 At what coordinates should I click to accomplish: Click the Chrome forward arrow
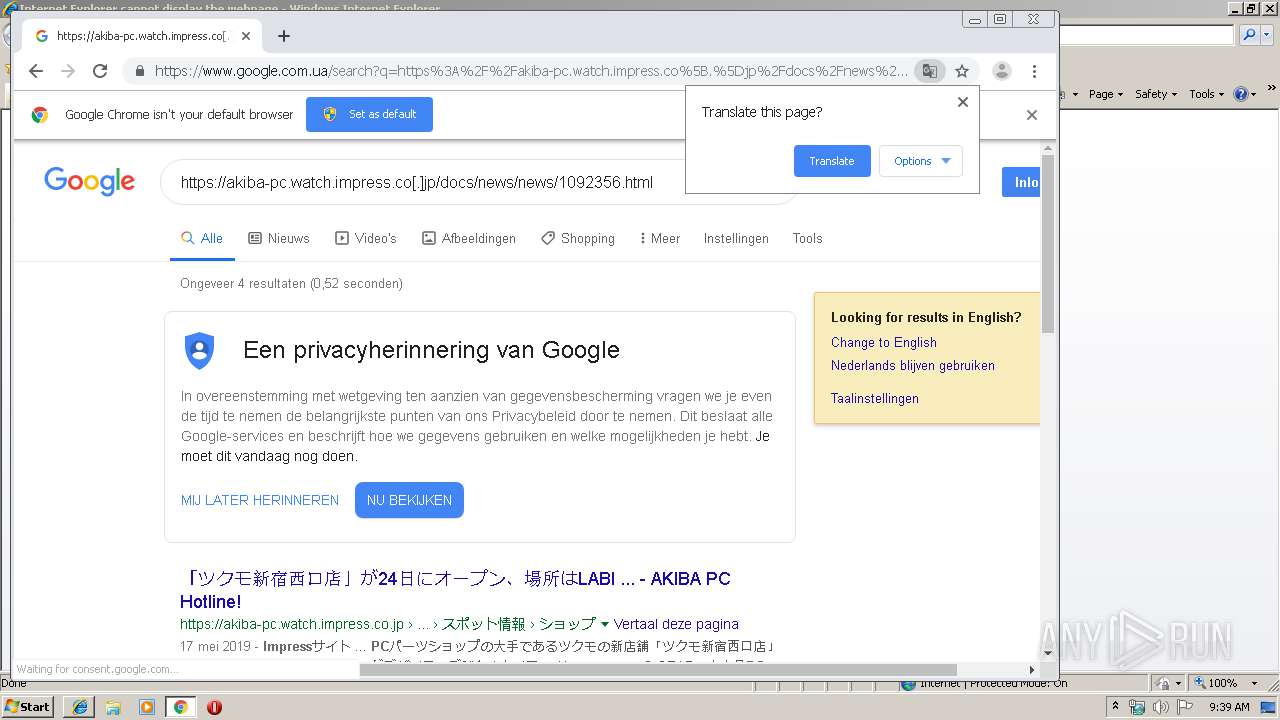[x=68, y=71]
